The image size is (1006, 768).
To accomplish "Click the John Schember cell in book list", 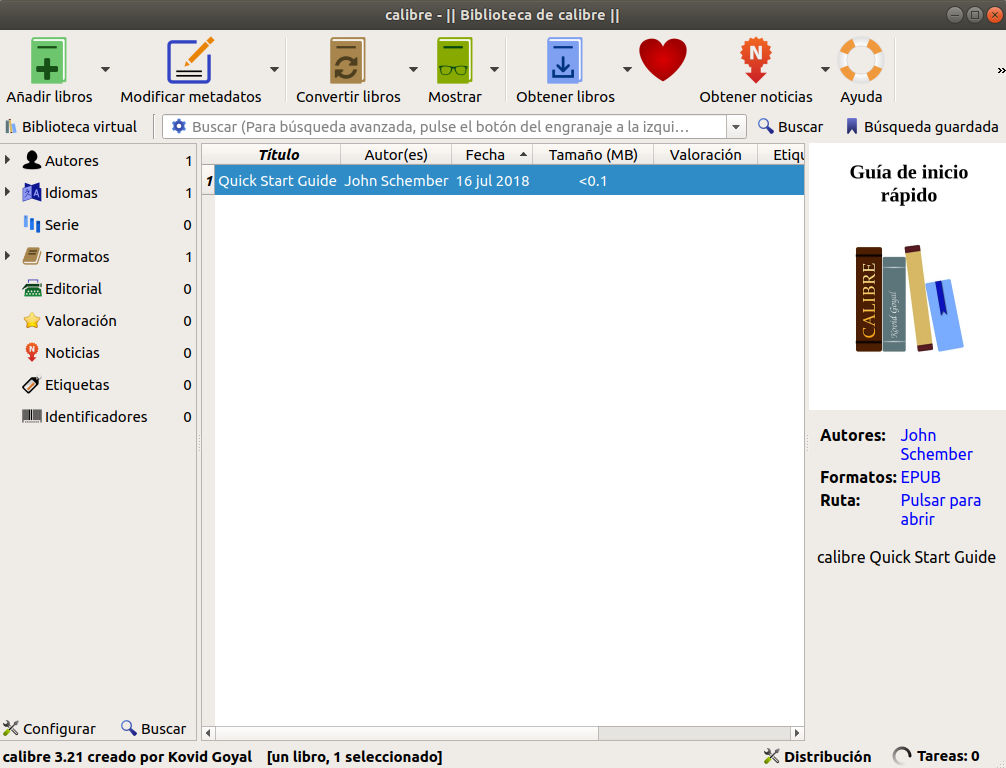I will tap(396, 181).
